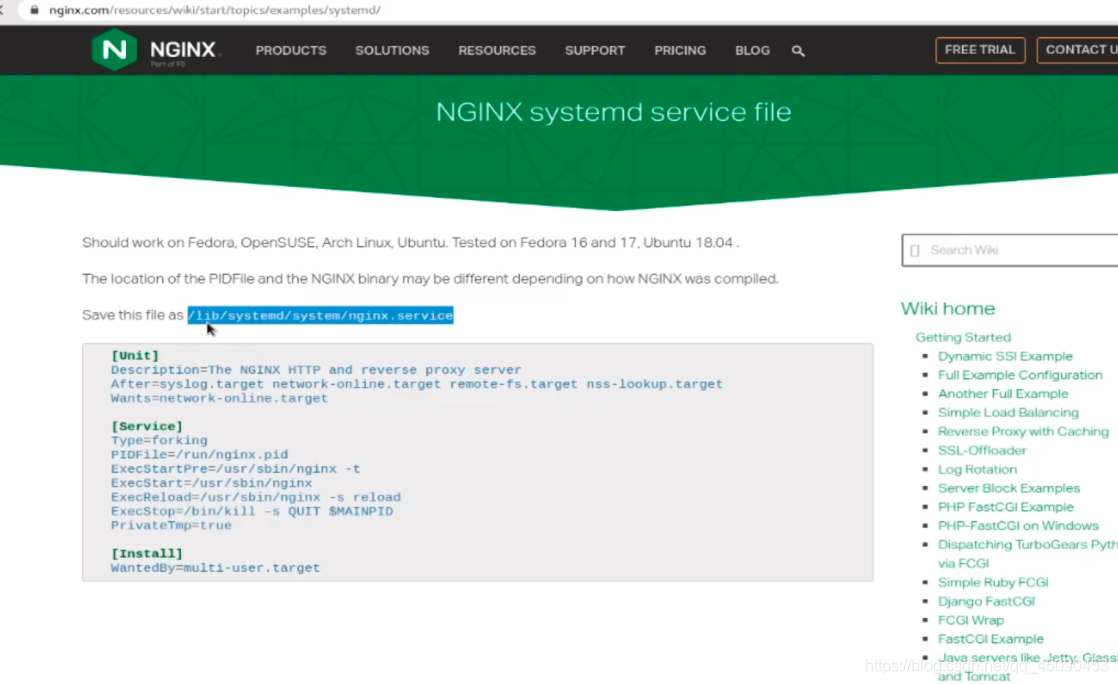This screenshot has width=1118, height=684.
Task: Open the SOLUTIONS menu
Action: (x=392, y=51)
